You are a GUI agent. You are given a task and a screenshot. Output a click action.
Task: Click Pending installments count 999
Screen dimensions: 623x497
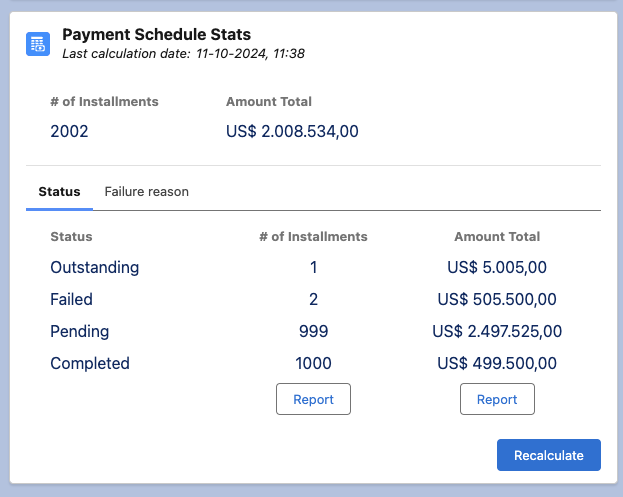pos(313,331)
